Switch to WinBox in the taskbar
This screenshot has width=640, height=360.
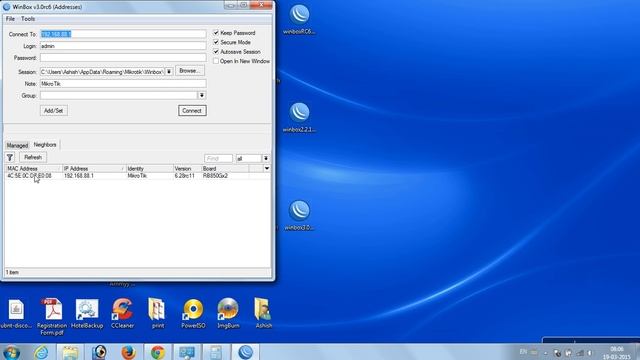point(245,352)
